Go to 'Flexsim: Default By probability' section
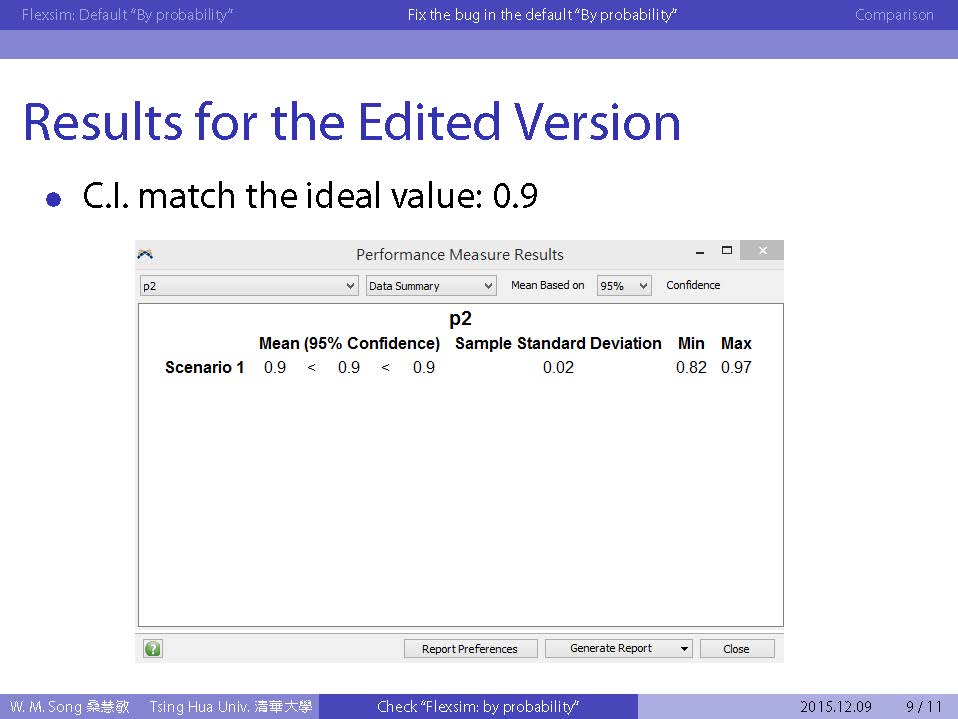 (x=127, y=15)
